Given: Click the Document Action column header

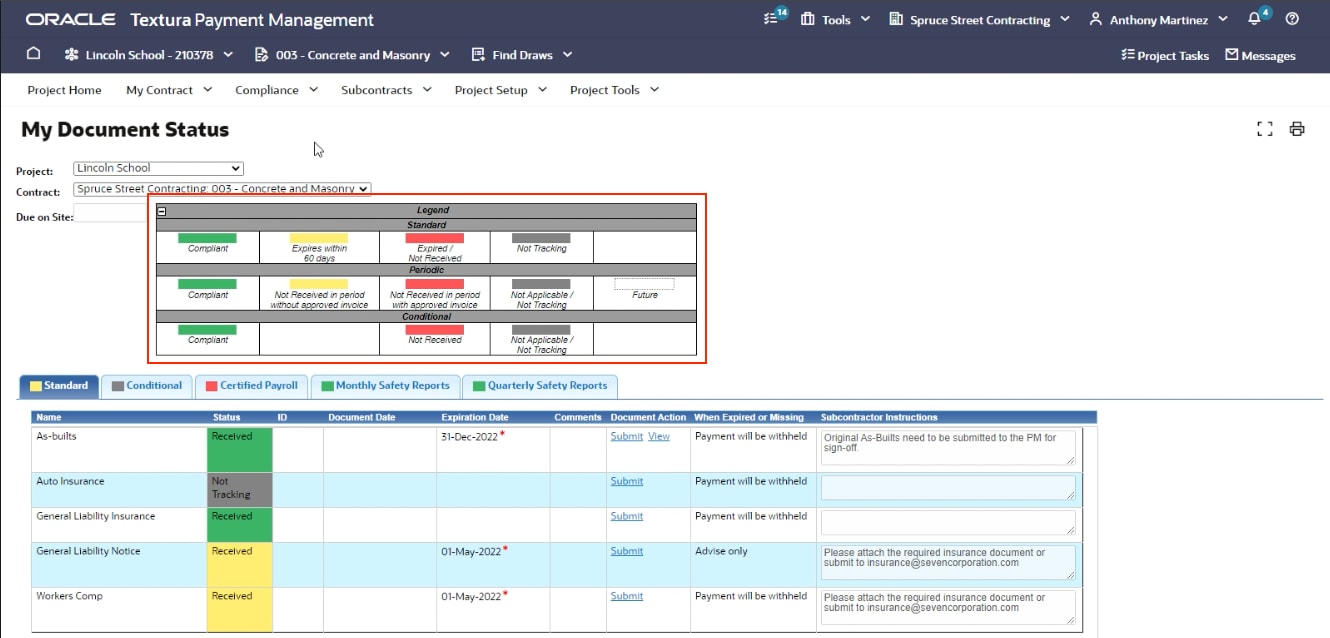Looking at the screenshot, I should tap(648, 417).
